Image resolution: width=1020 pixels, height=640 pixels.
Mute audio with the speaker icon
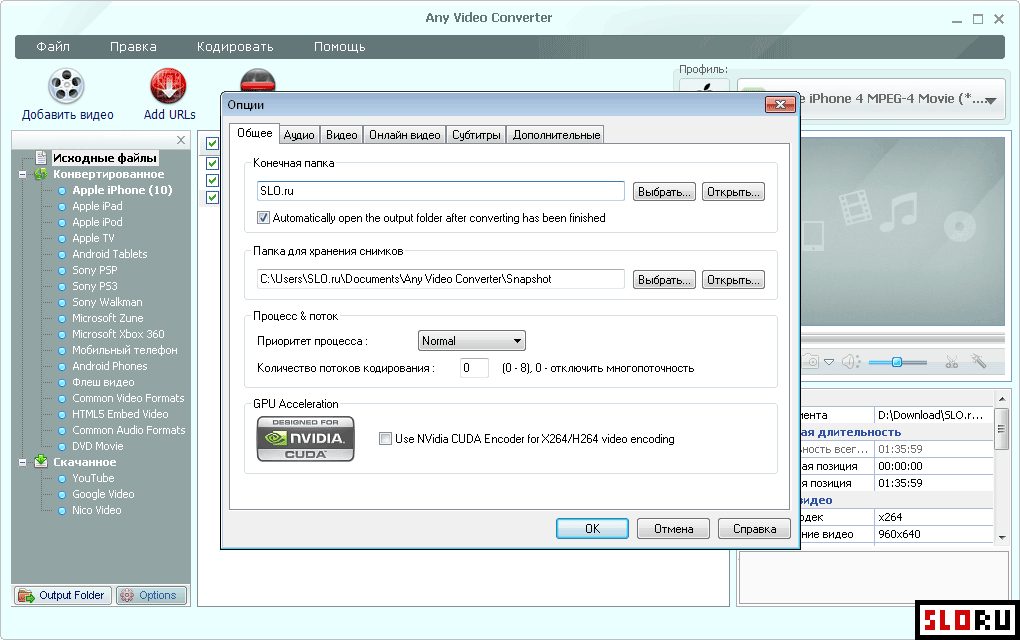tap(850, 361)
